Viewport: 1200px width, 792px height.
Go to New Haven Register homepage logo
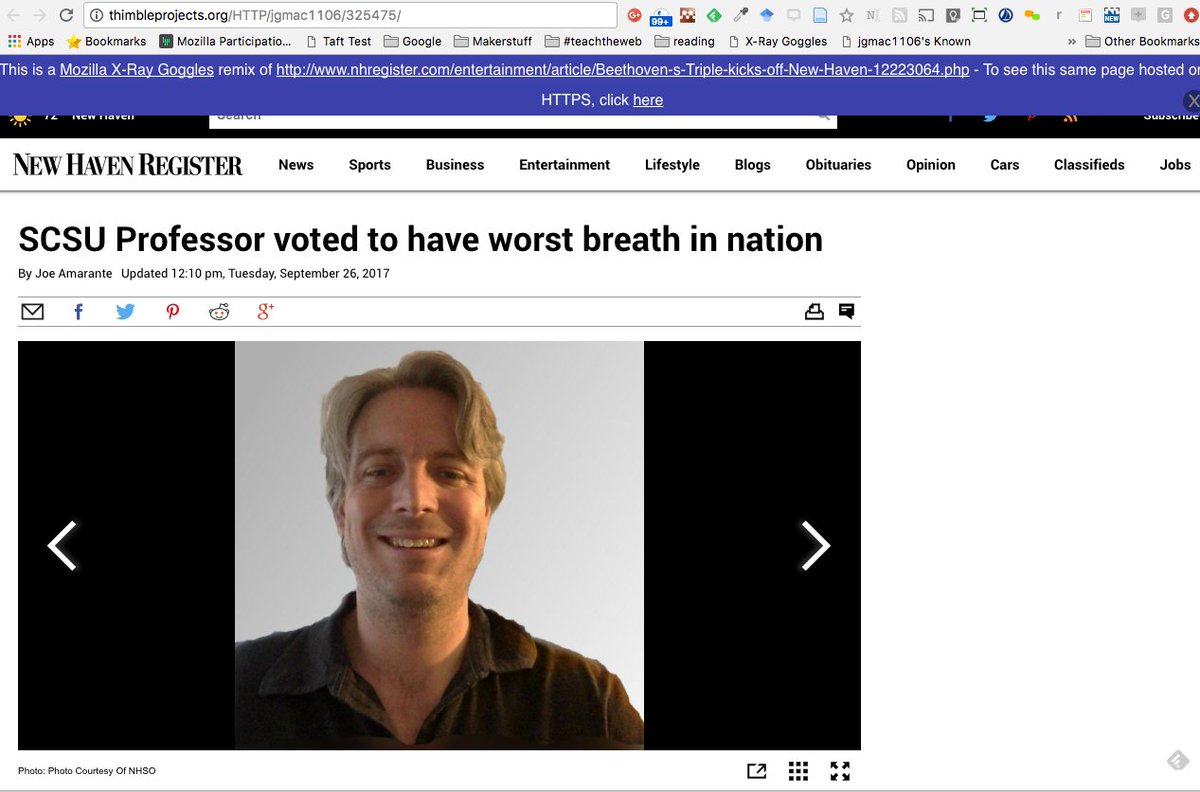(128, 165)
